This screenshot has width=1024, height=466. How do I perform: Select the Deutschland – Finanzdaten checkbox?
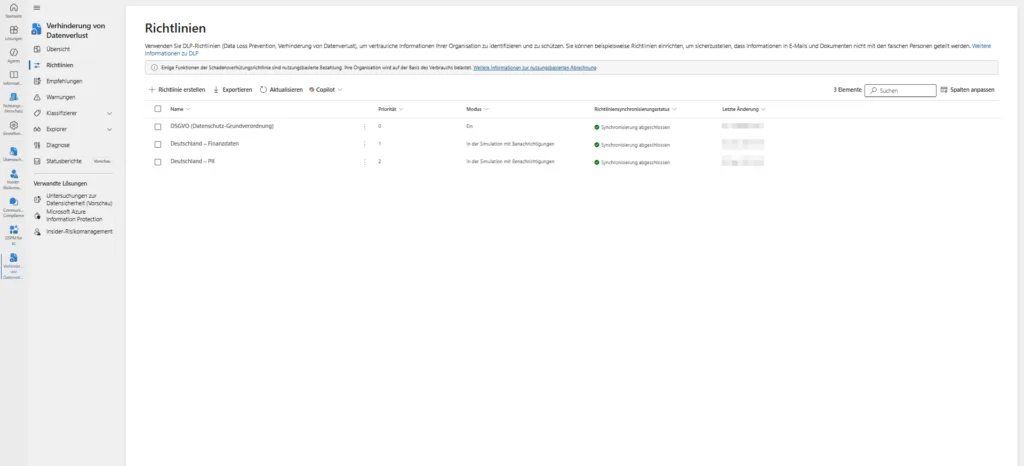(158, 144)
